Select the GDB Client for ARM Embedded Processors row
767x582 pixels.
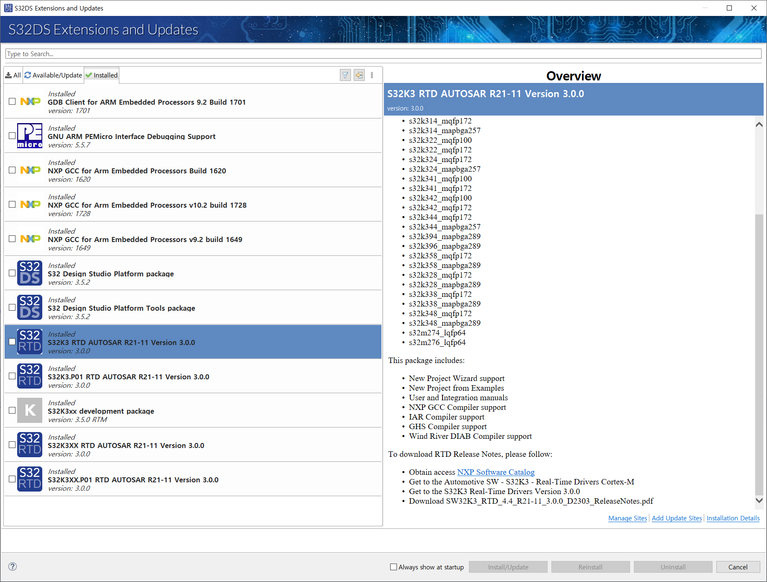pyautogui.click(x=193, y=101)
